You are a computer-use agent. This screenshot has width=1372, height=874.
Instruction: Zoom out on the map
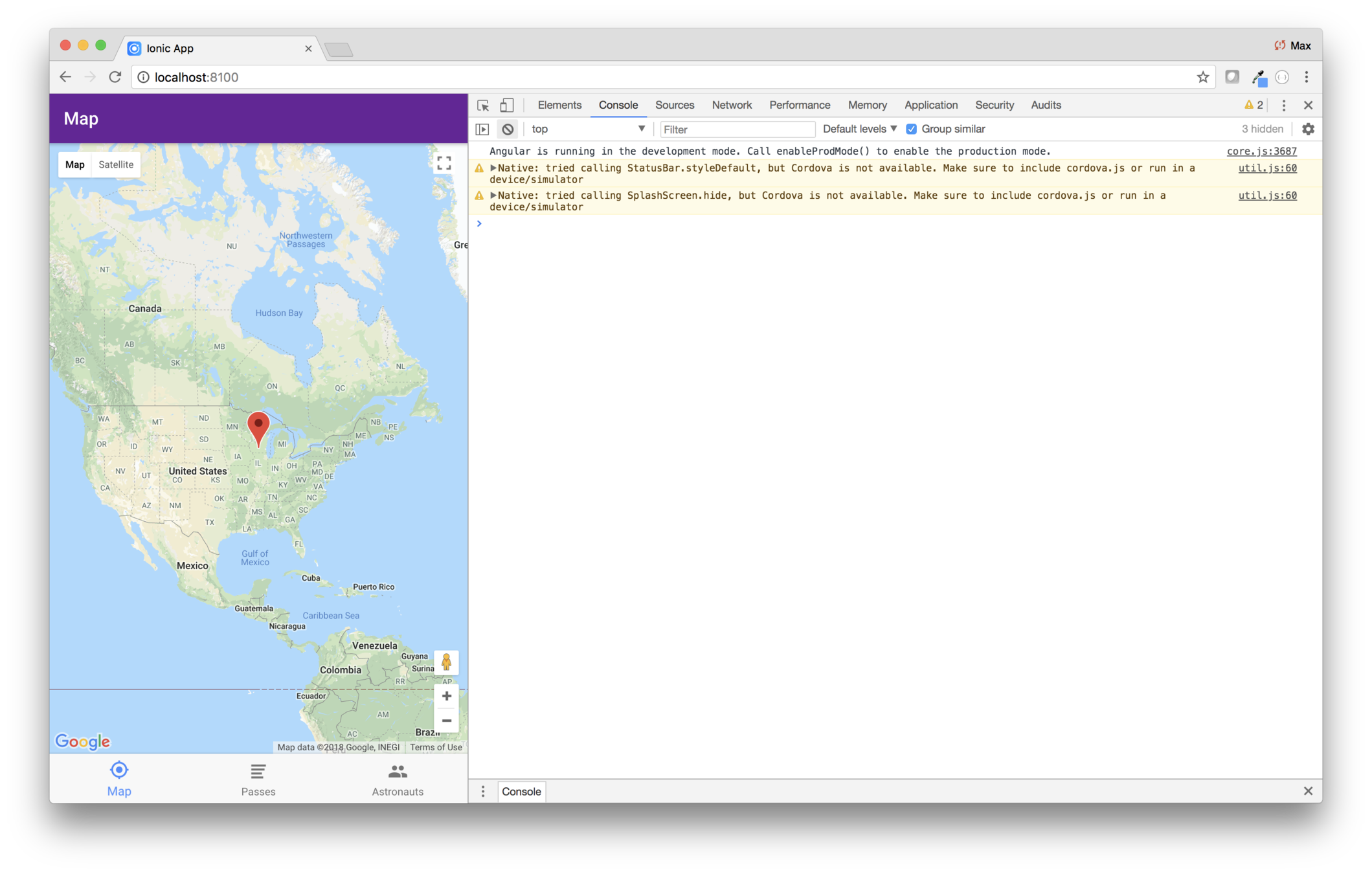pyautogui.click(x=446, y=721)
